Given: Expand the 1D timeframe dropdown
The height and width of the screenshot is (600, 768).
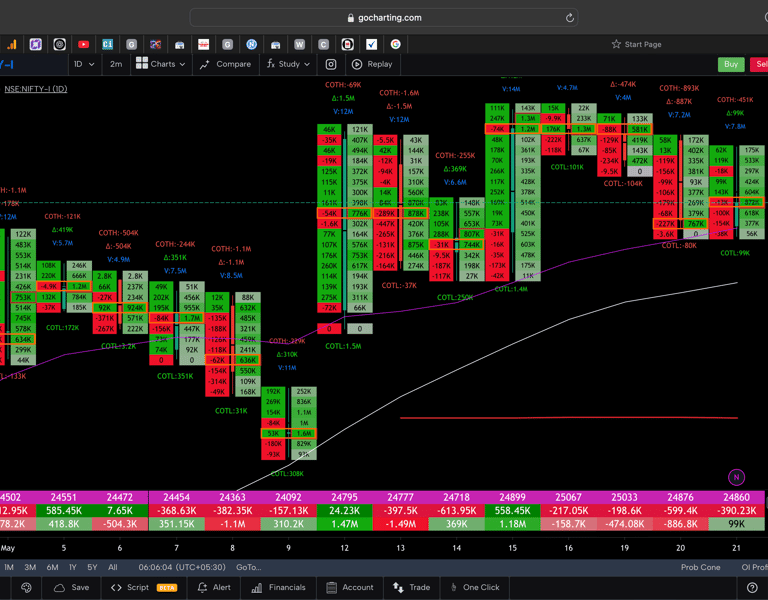Looking at the screenshot, I should tap(84, 64).
